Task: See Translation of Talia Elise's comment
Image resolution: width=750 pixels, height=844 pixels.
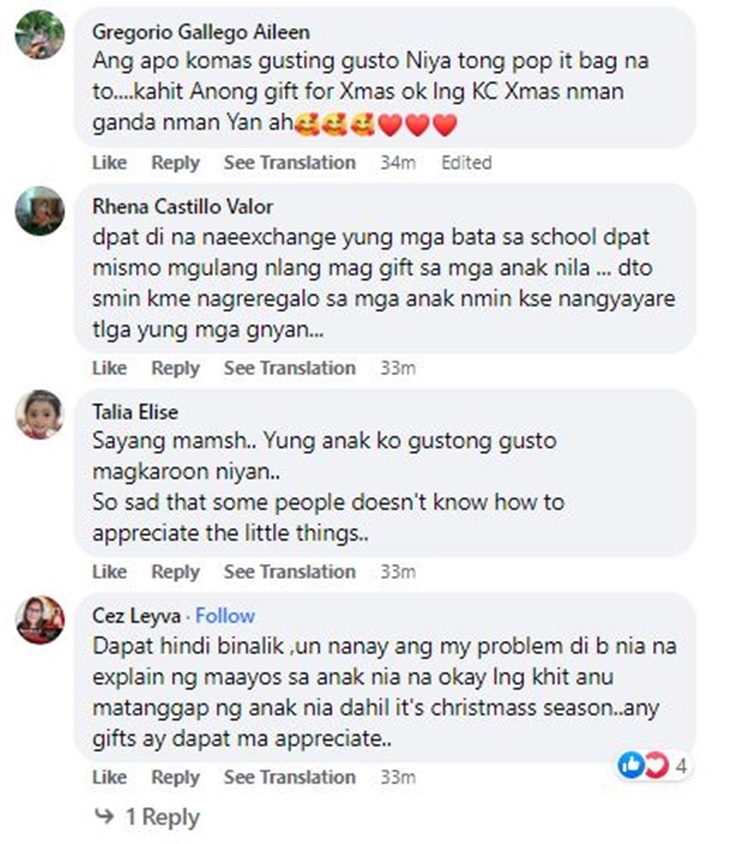Action: 290,572
